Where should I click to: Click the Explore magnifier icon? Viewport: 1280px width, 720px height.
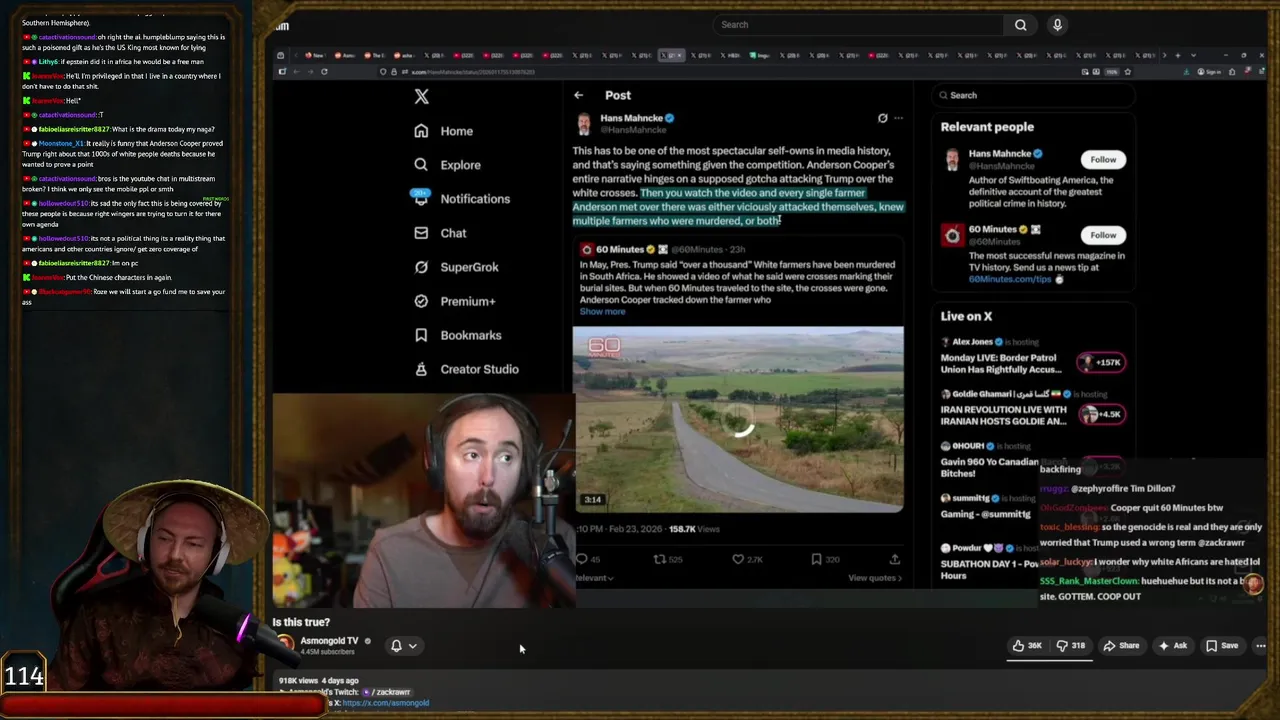(x=421, y=165)
